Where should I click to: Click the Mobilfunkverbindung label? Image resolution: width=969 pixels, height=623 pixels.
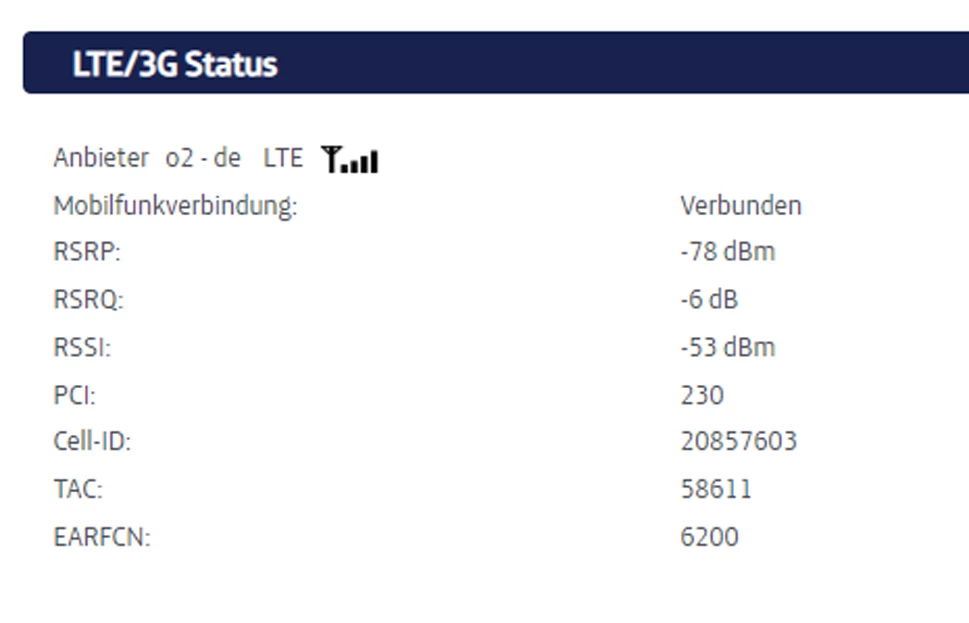[175, 206]
